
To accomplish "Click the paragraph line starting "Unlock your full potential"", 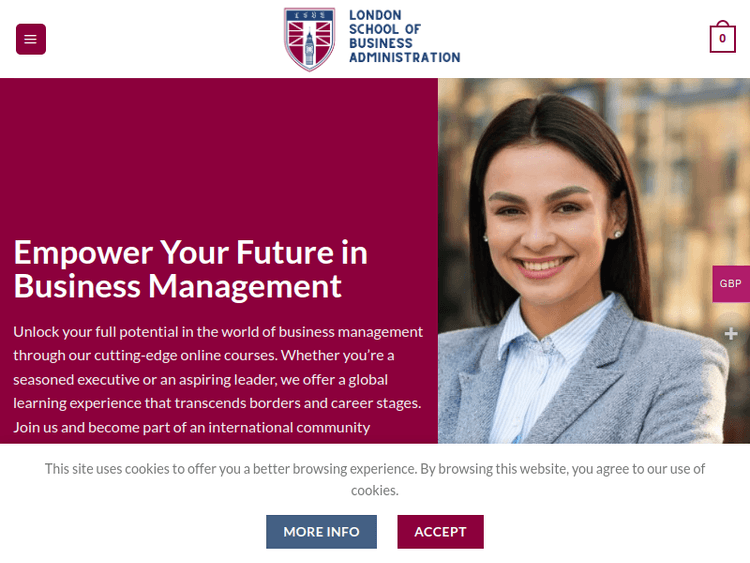I will point(218,332).
